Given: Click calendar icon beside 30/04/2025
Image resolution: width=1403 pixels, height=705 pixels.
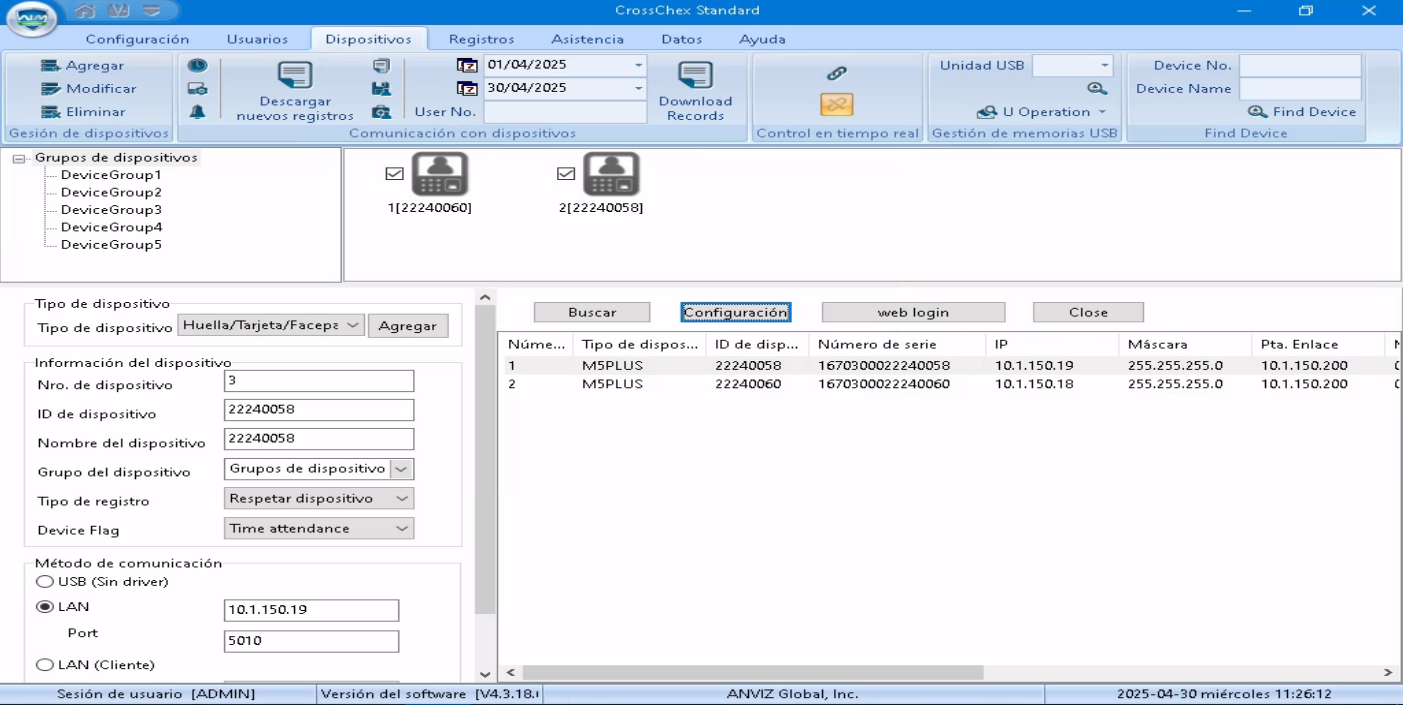Looking at the screenshot, I should [x=467, y=88].
